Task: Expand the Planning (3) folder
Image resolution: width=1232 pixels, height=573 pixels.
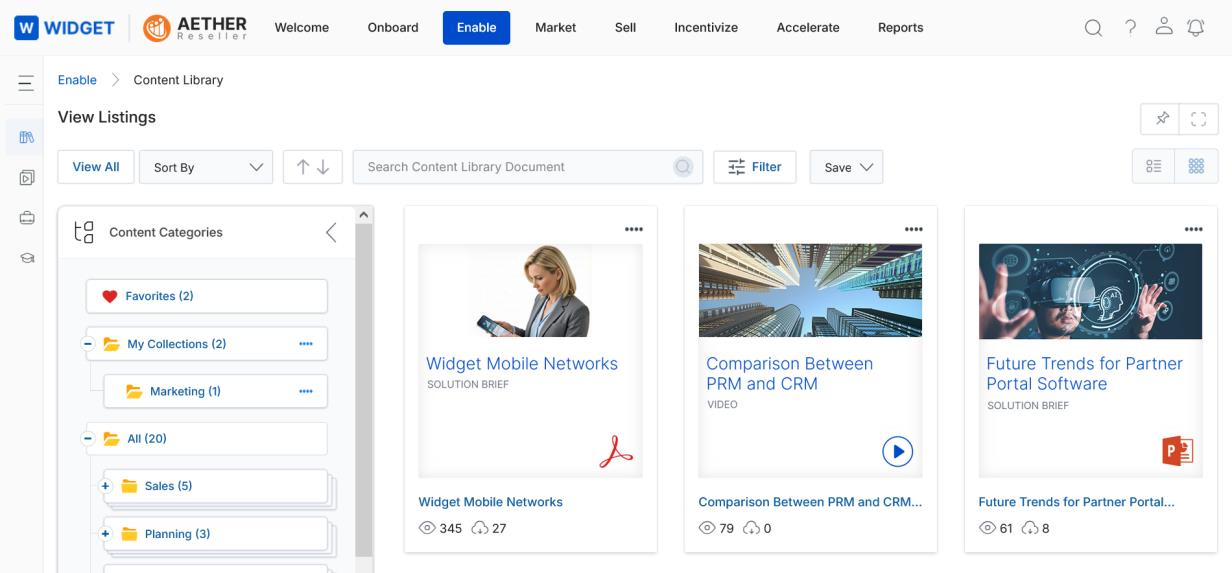Action: [x=105, y=534]
